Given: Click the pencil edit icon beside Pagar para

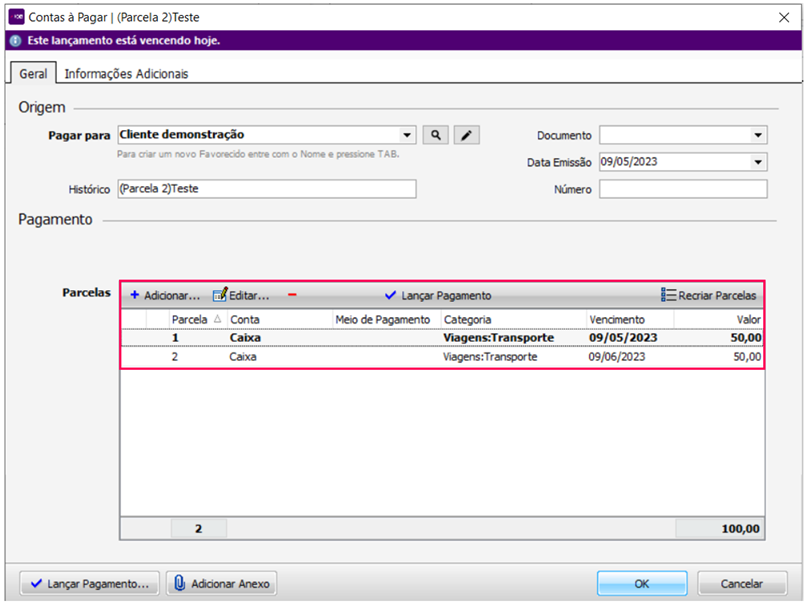Looking at the screenshot, I should pyautogui.click(x=467, y=135).
